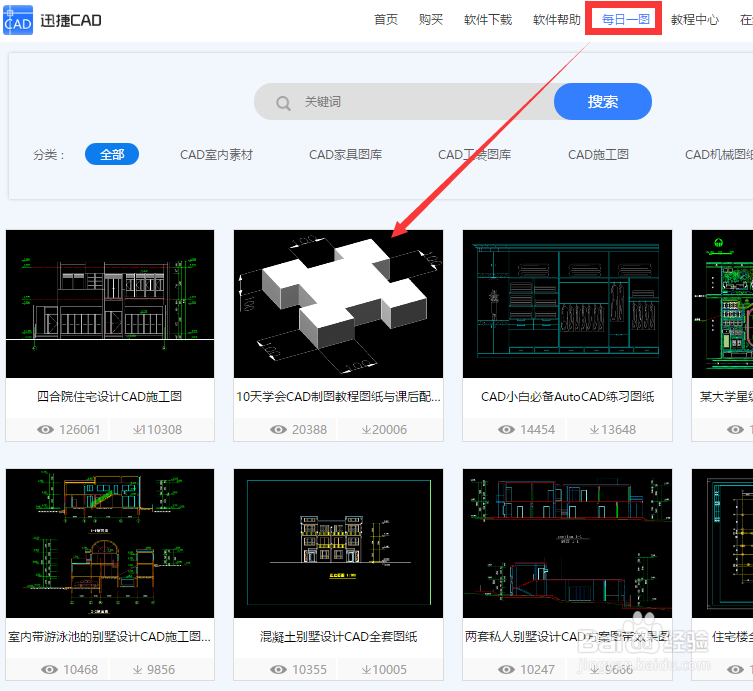Select the CAD家具图库 category
The image size is (753, 691).
click(345, 155)
